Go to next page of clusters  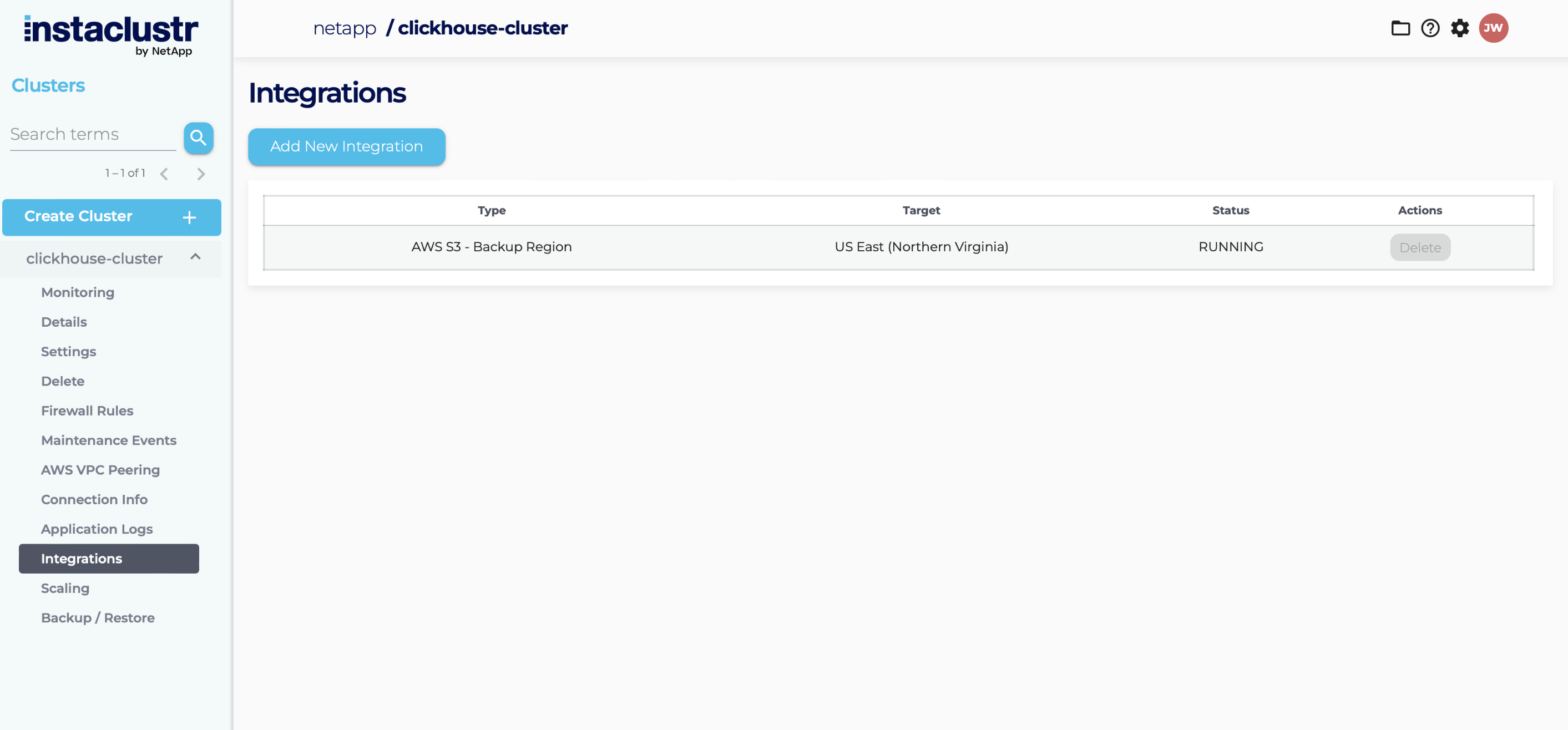click(201, 174)
